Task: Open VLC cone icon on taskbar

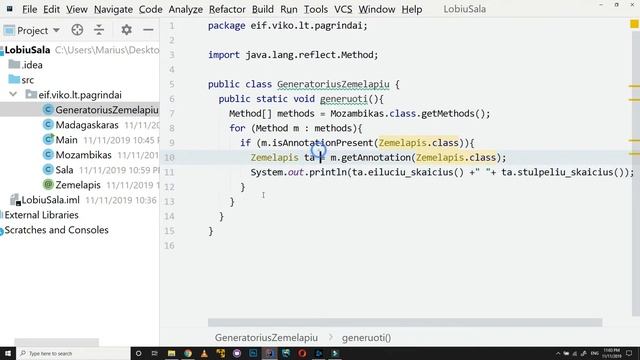Action: pos(204,353)
